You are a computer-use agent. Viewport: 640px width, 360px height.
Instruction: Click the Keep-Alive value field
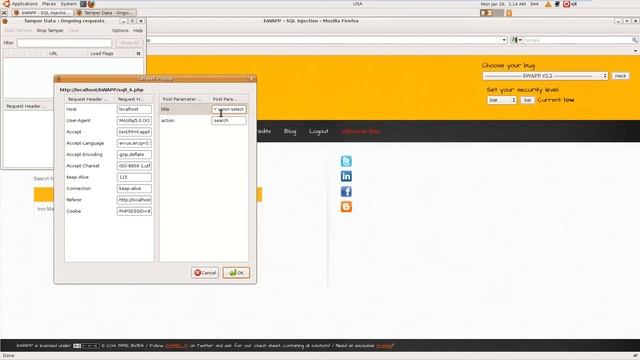[x=134, y=178]
